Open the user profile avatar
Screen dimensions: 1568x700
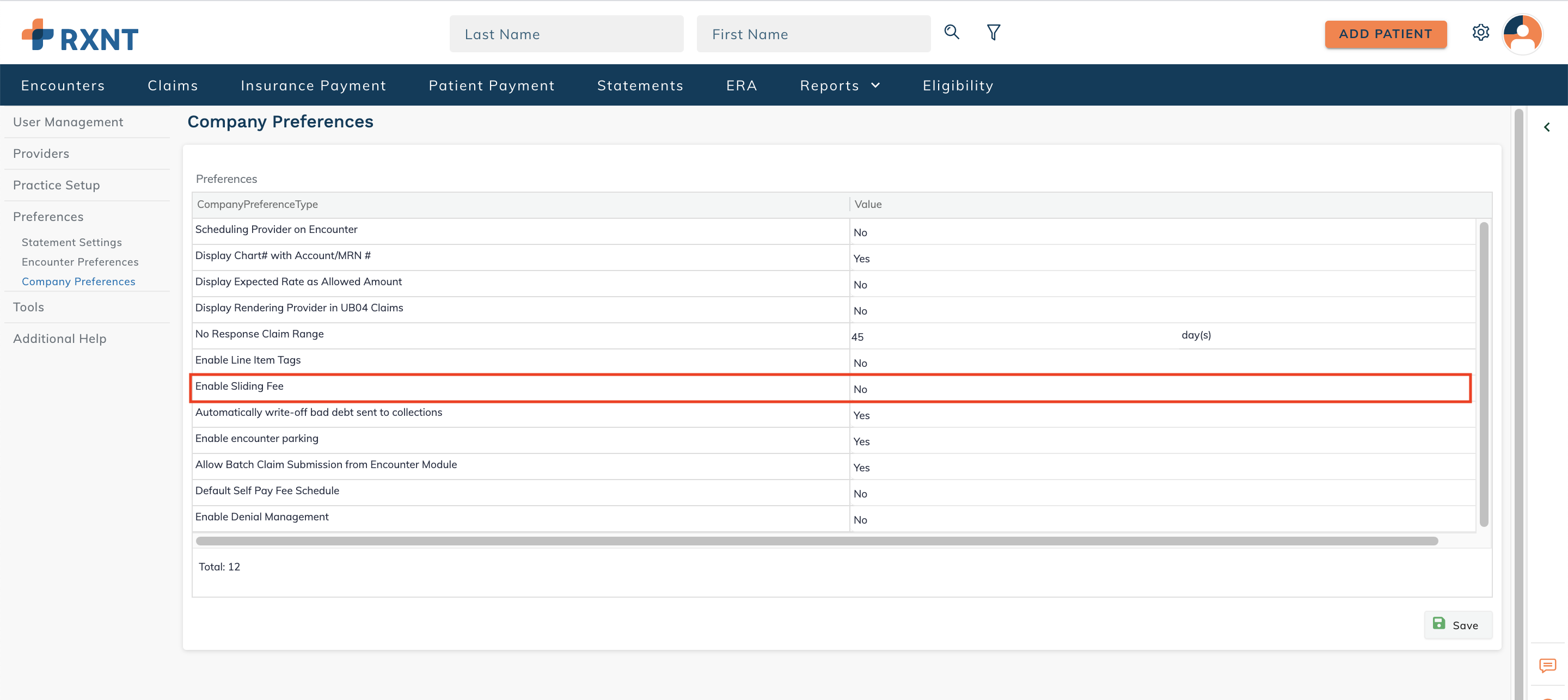point(1522,34)
